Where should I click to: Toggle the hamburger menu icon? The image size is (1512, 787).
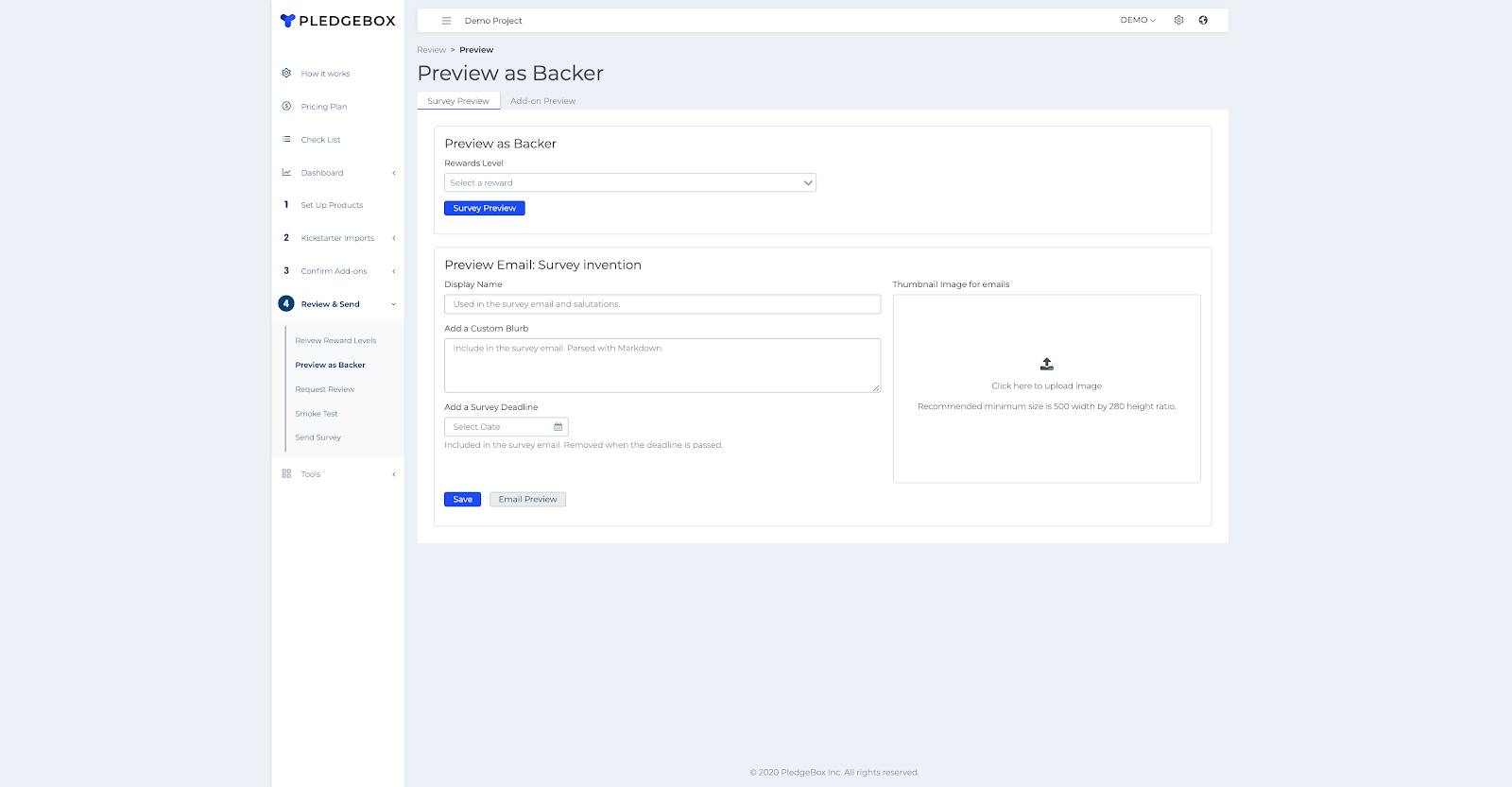point(446,21)
